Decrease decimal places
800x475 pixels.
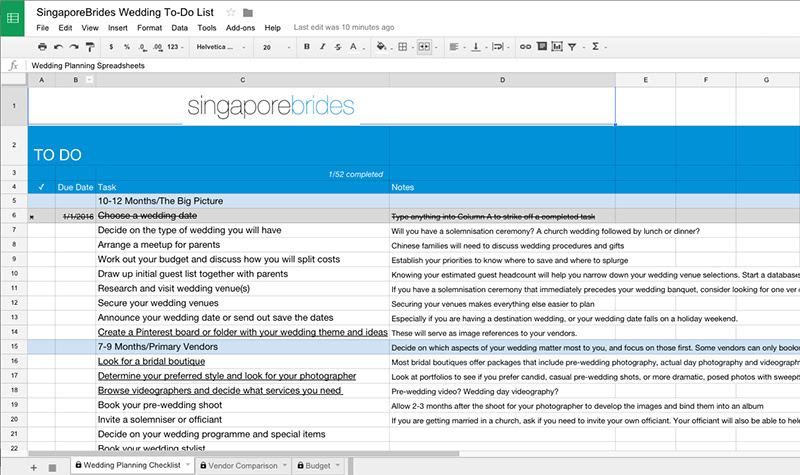(x=142, y=47)
